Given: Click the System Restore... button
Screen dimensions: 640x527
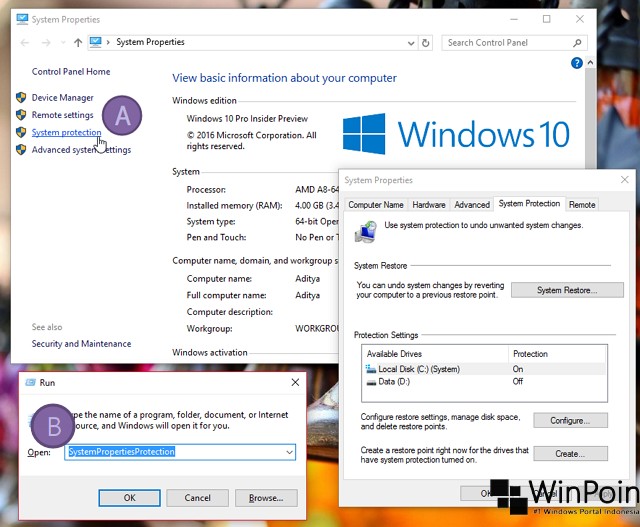Looking at the screenshot, I should [567, 290].
